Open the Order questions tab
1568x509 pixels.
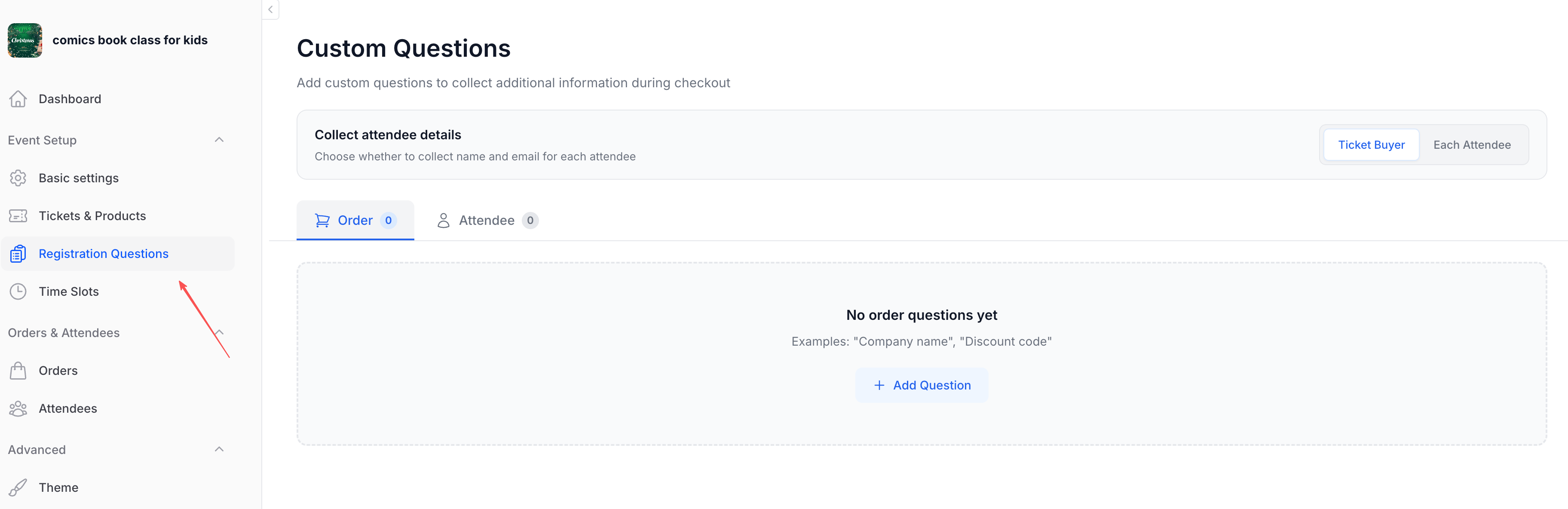click(x=355, y=220)
